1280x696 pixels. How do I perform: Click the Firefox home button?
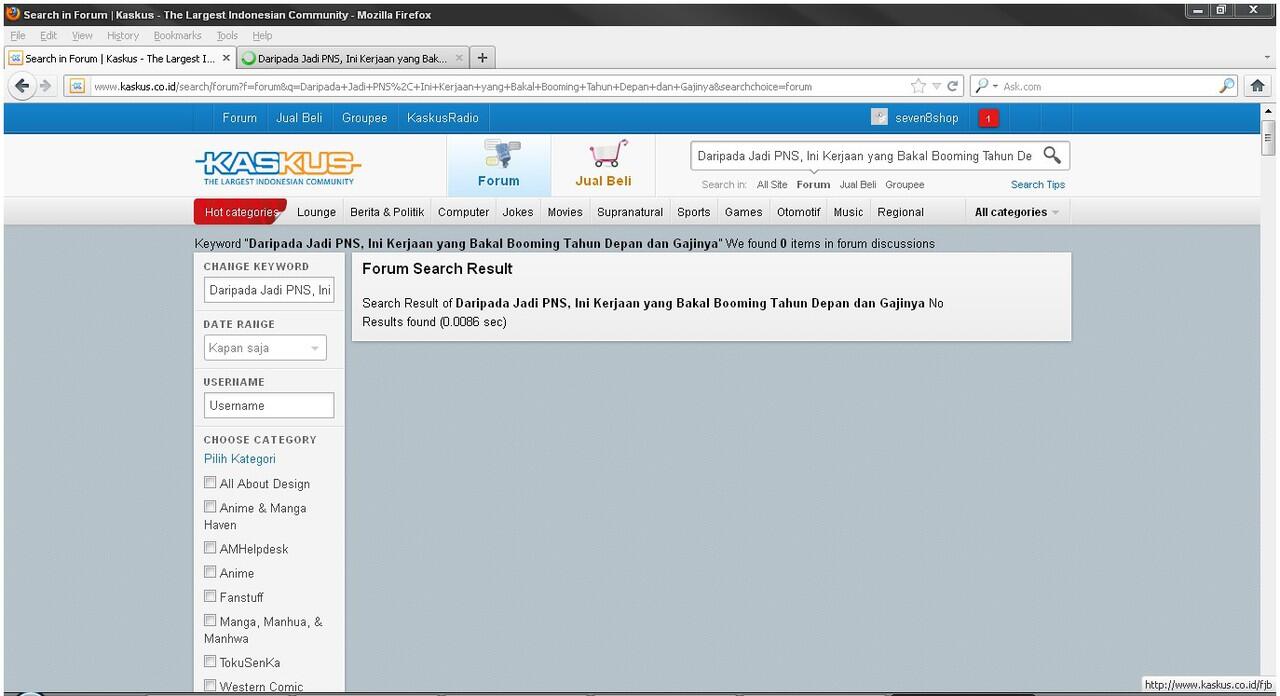[x=1258, y=86]
